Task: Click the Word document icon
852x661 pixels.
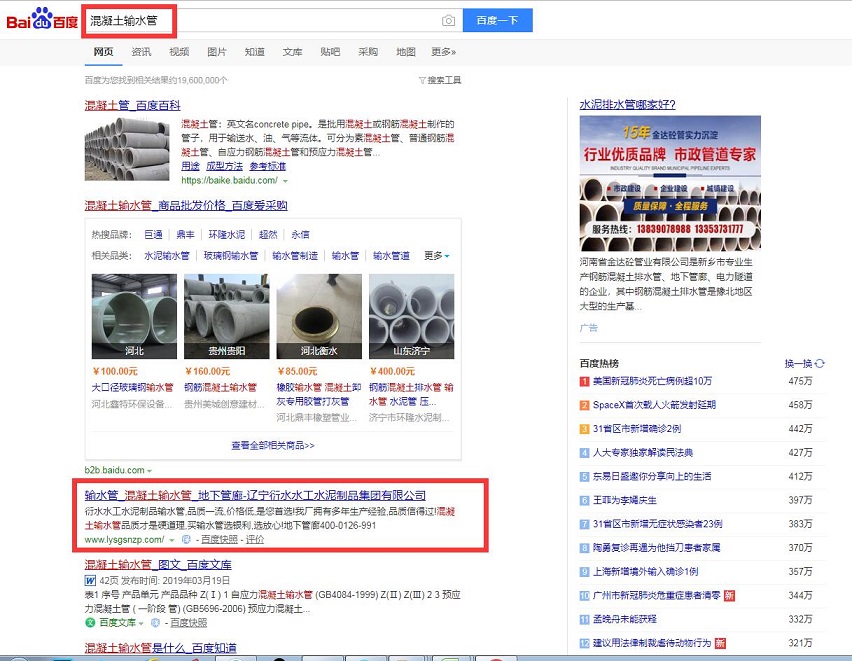Action: 90,581
